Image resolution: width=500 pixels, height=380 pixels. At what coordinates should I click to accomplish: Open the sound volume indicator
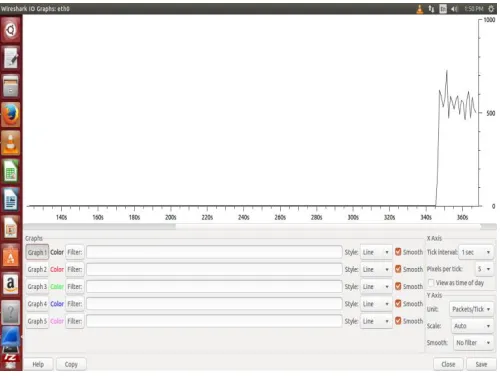tap(454, 9)
